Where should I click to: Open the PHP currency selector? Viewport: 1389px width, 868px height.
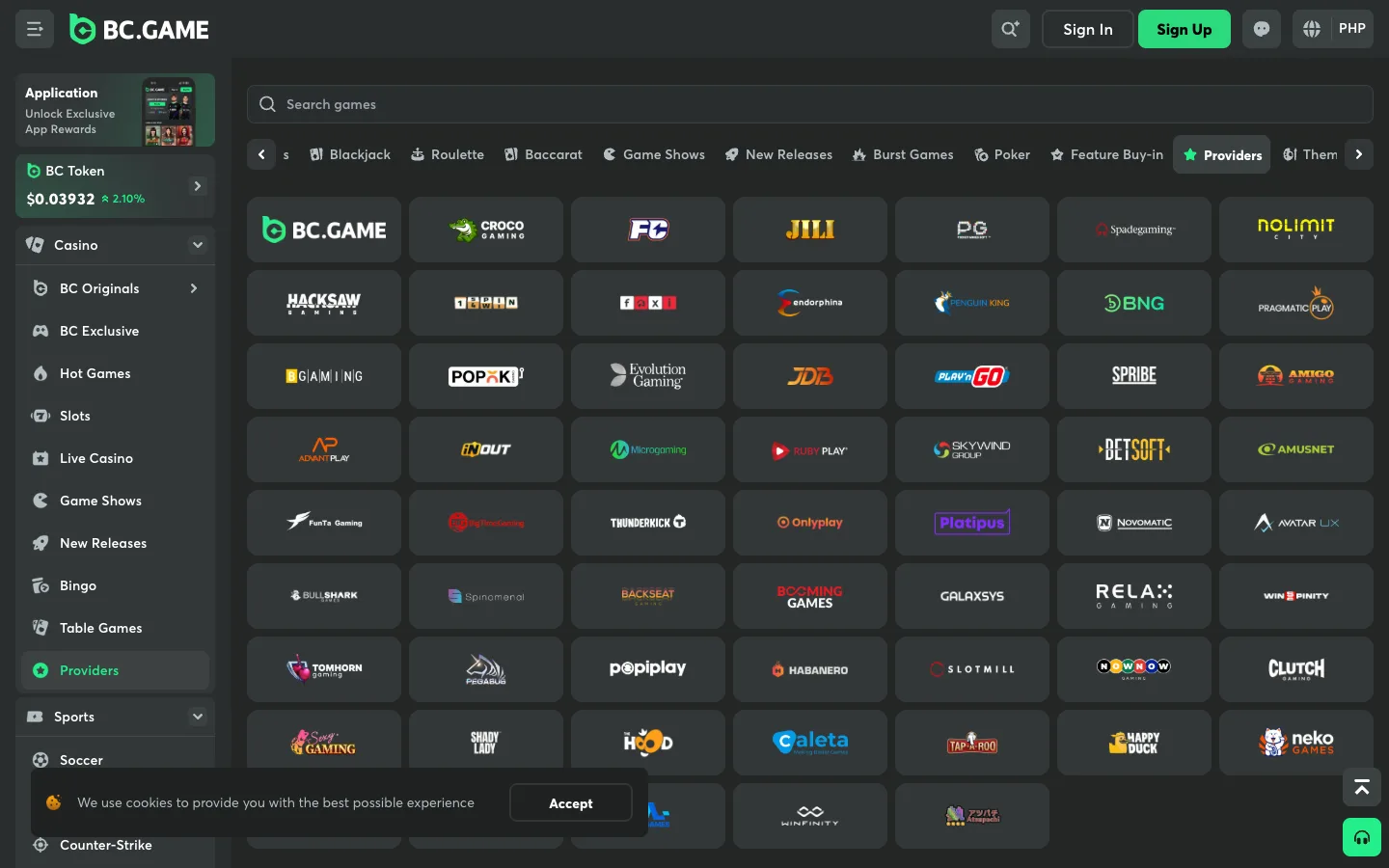(x=1352, y=29)
